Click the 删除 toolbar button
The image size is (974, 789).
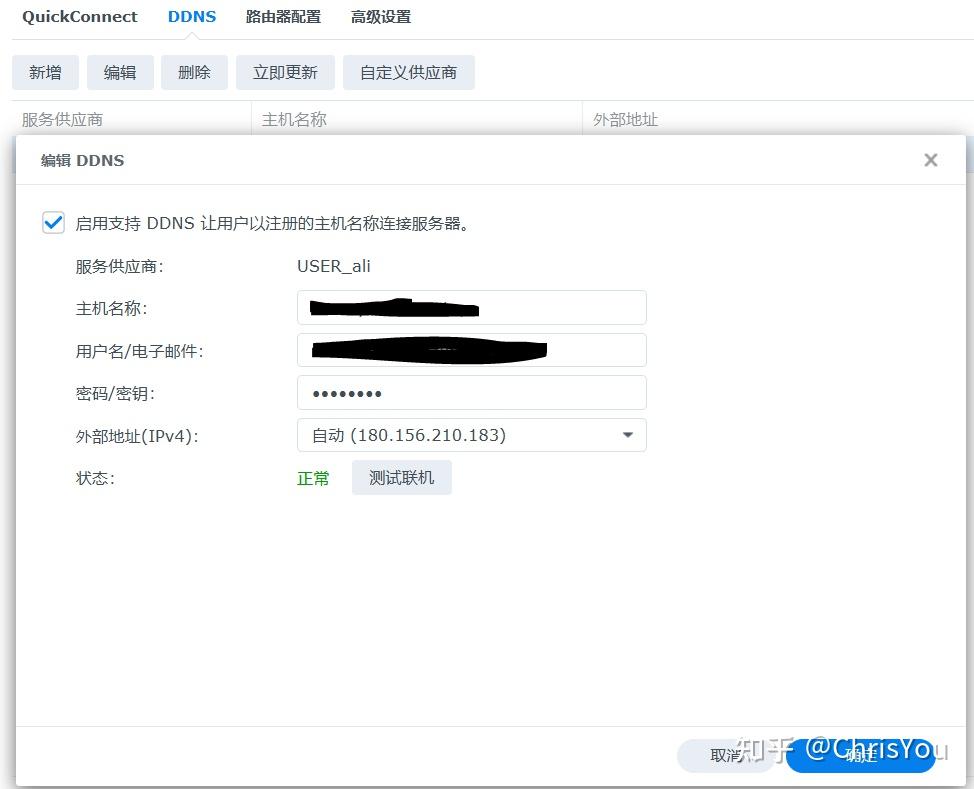194,72
